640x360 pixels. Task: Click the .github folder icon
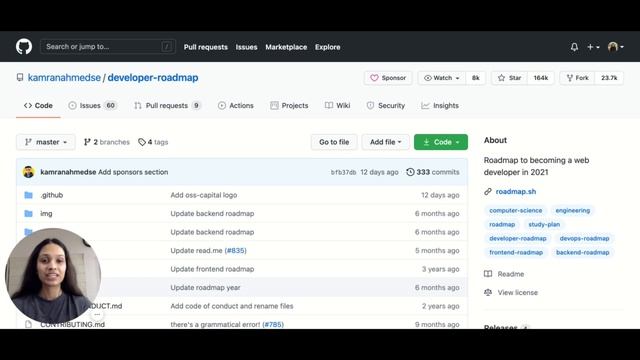click(x=28, y=195)
